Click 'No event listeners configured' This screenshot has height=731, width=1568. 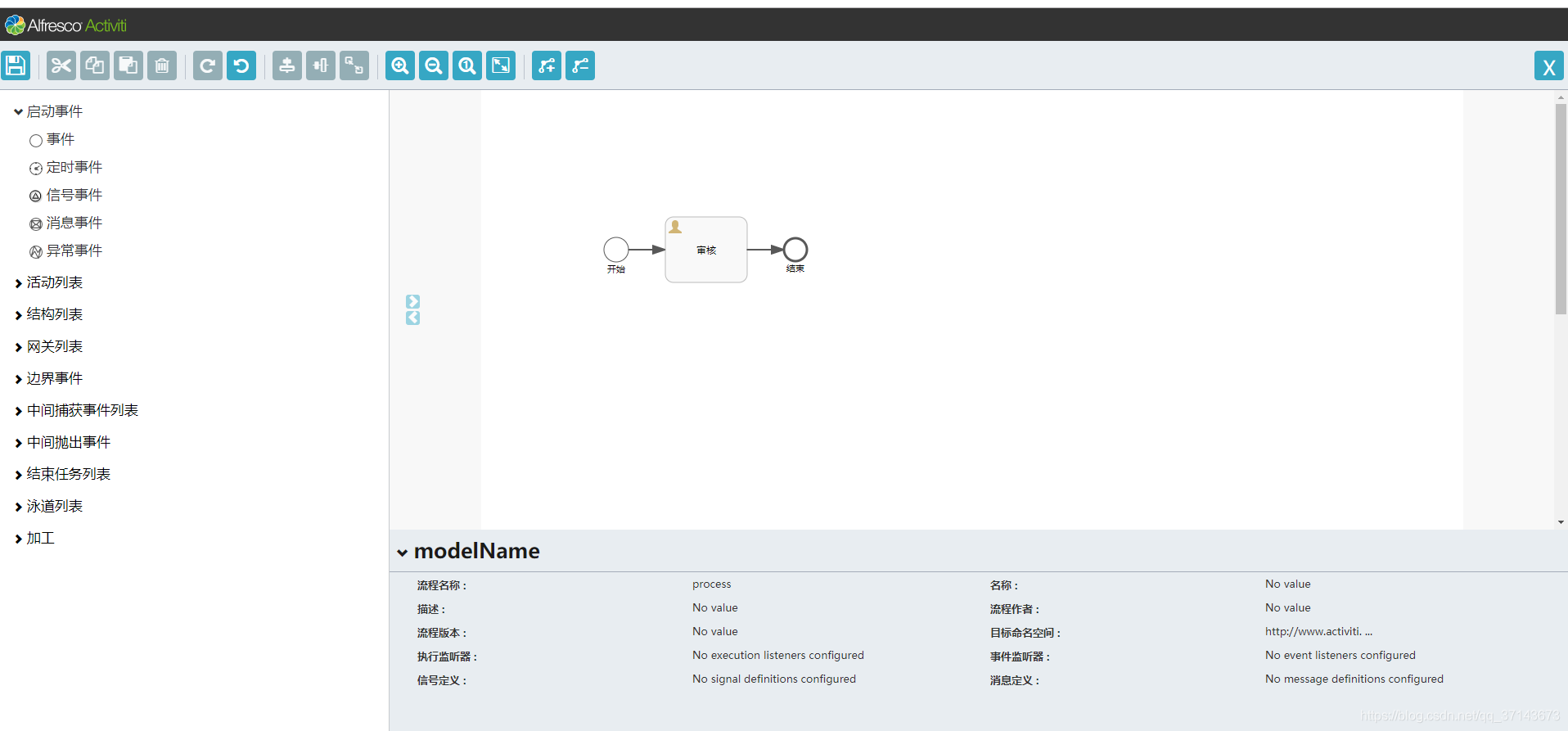1340,656
